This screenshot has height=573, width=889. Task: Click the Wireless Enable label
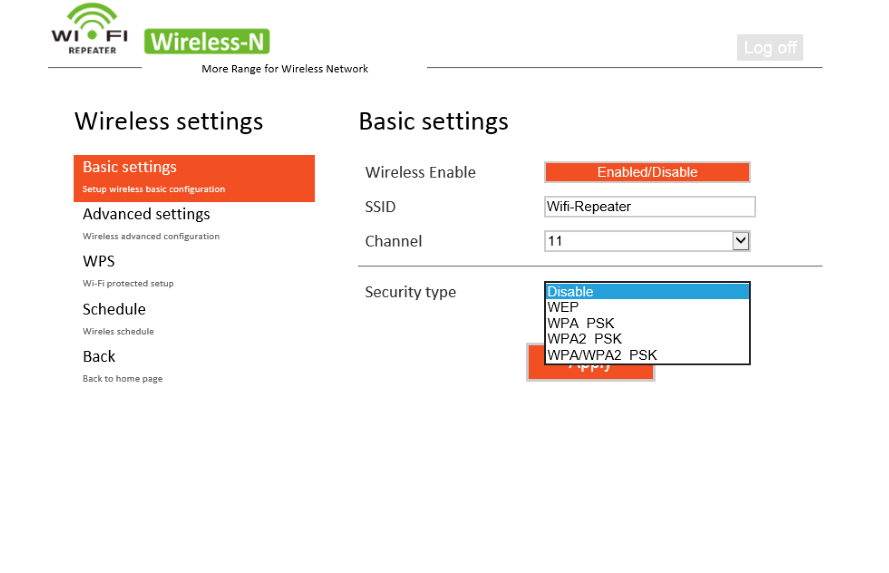pyautogui.click(x=420, y=173)
